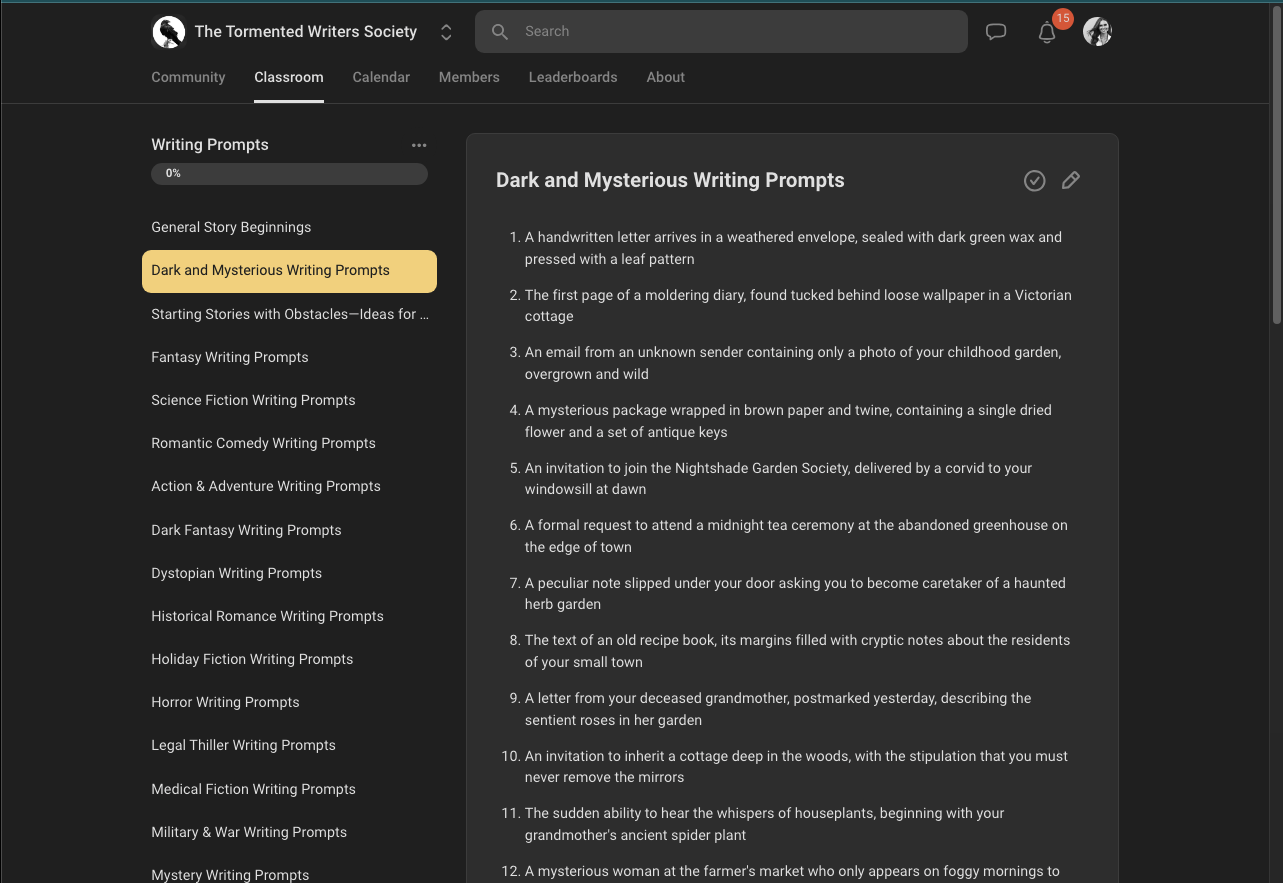
Task: Open the Members tab
Action: click(x=469, y=77)
